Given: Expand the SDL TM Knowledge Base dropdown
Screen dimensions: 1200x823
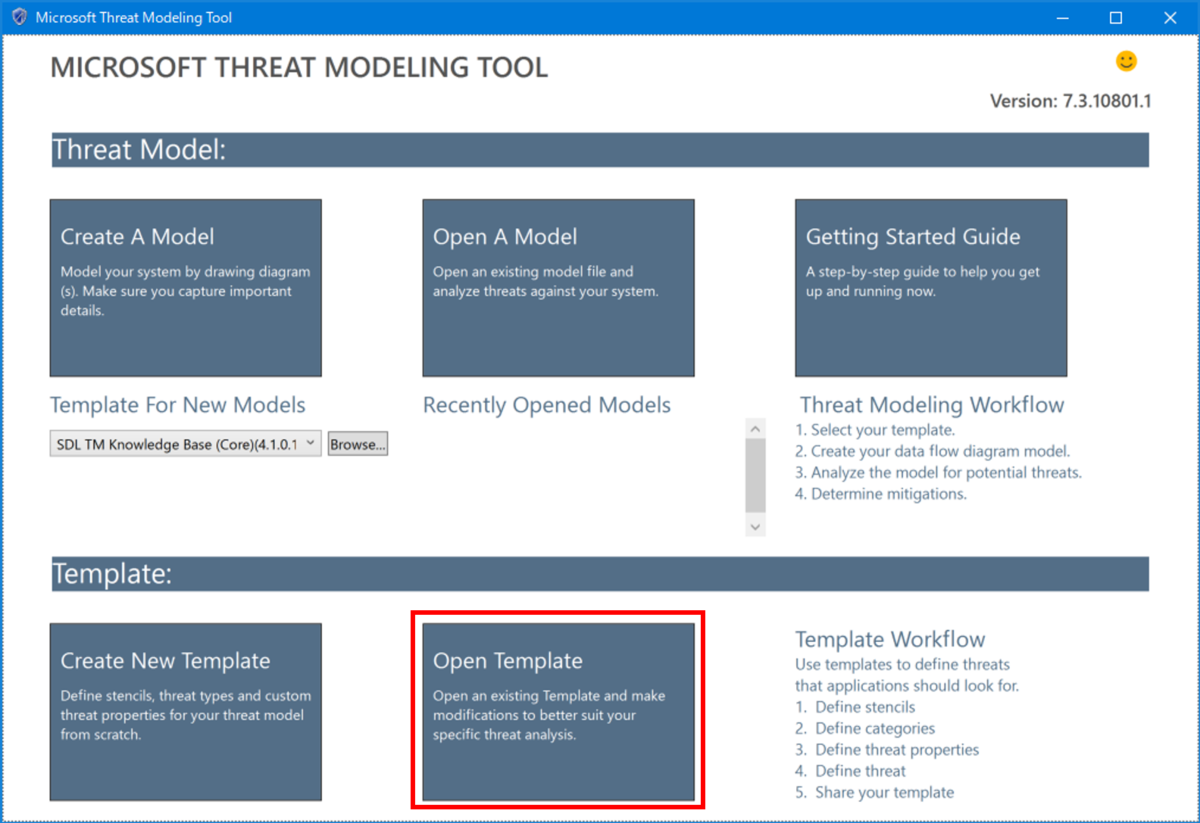Looking at the screenshot, I should (x=186, y=444).
